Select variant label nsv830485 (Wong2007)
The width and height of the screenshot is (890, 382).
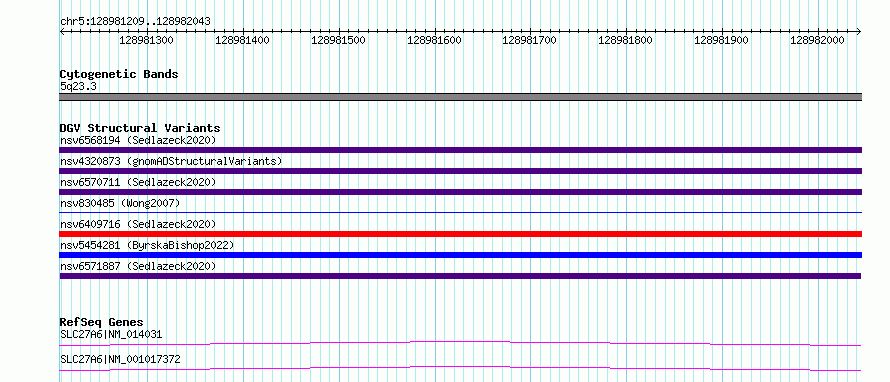[x=120, y=203]
